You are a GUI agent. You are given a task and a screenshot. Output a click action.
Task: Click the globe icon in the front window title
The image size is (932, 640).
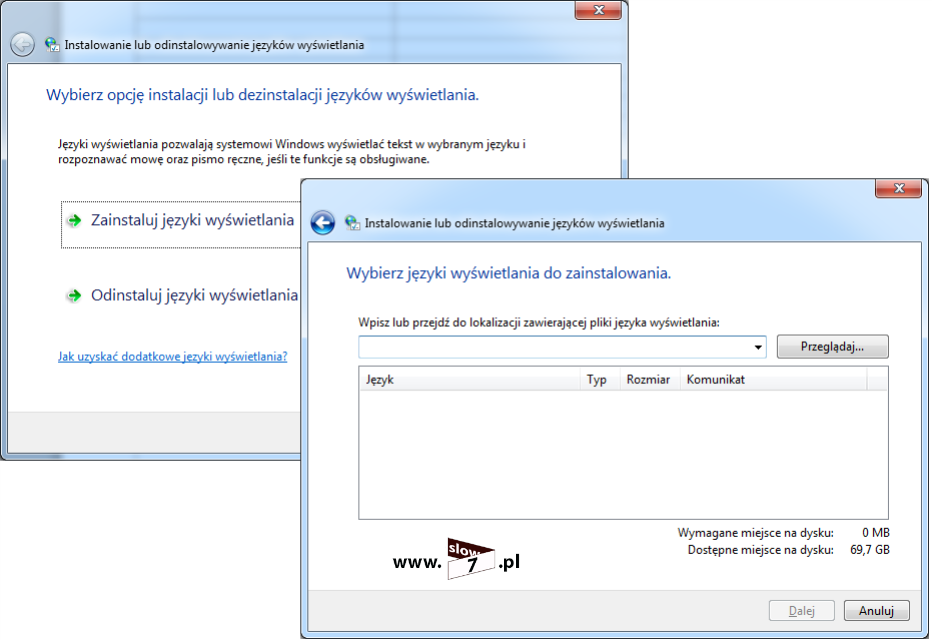pos(352,223)
